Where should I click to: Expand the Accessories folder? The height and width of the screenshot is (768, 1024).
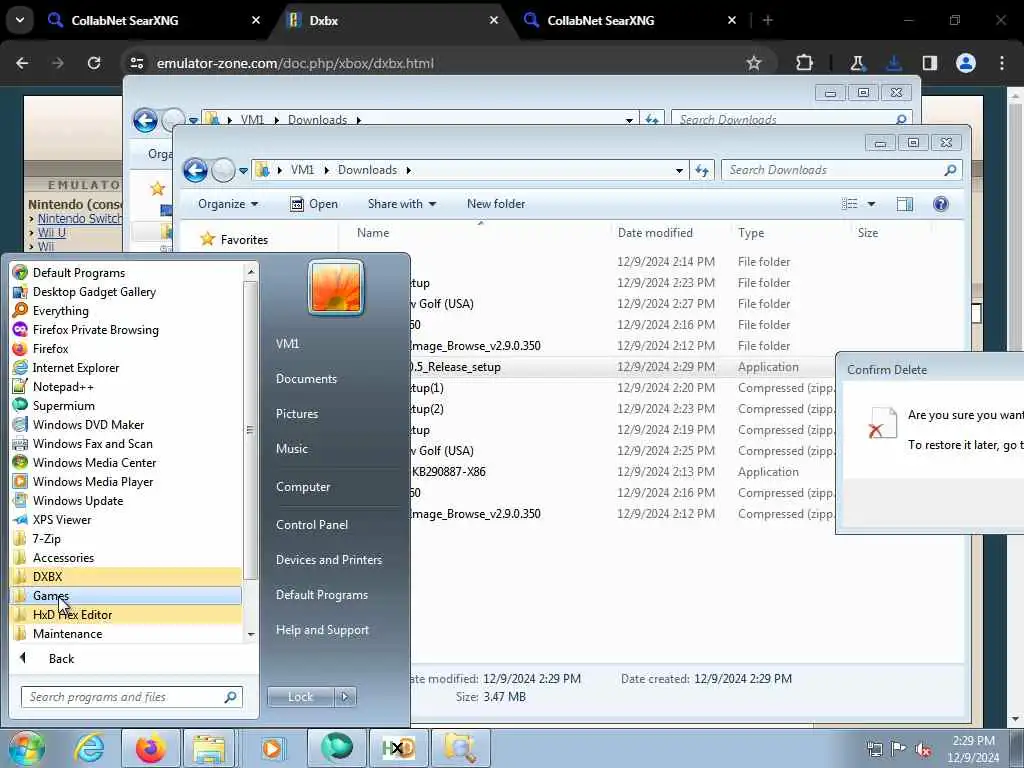click(x=63, y=558)
